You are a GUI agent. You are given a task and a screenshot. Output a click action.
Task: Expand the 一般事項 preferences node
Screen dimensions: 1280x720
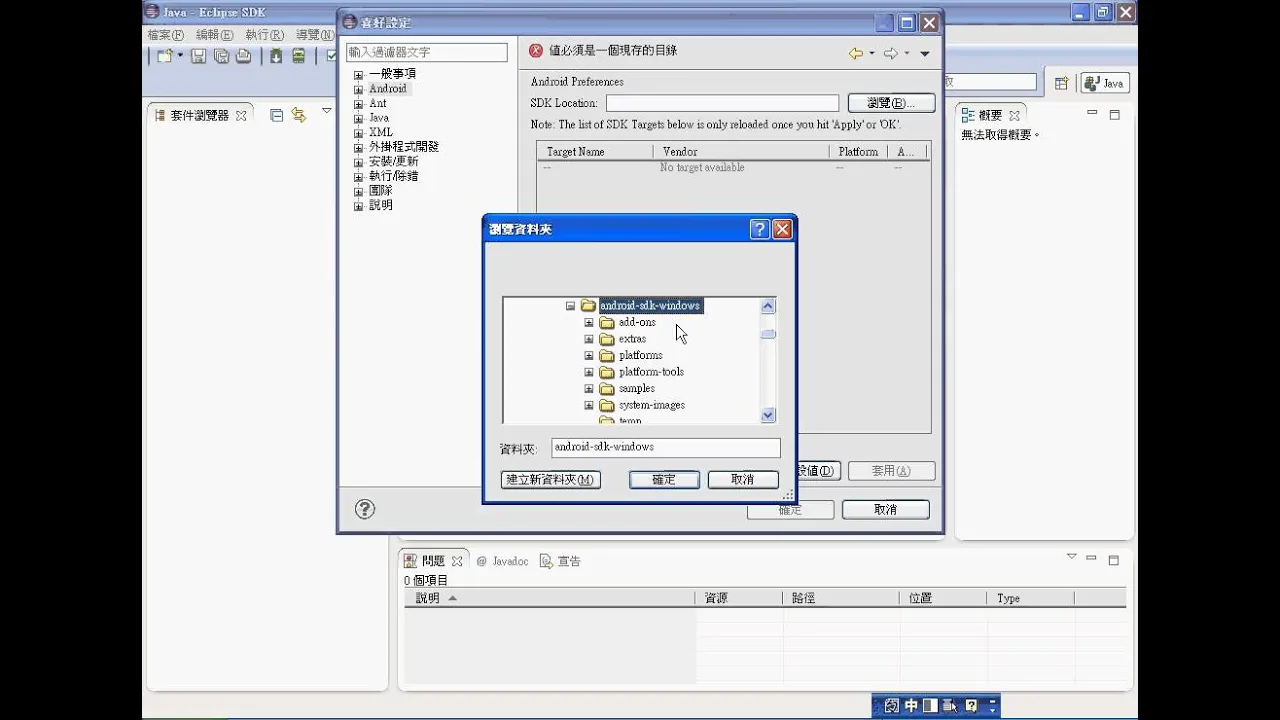(x=358, y=75)
